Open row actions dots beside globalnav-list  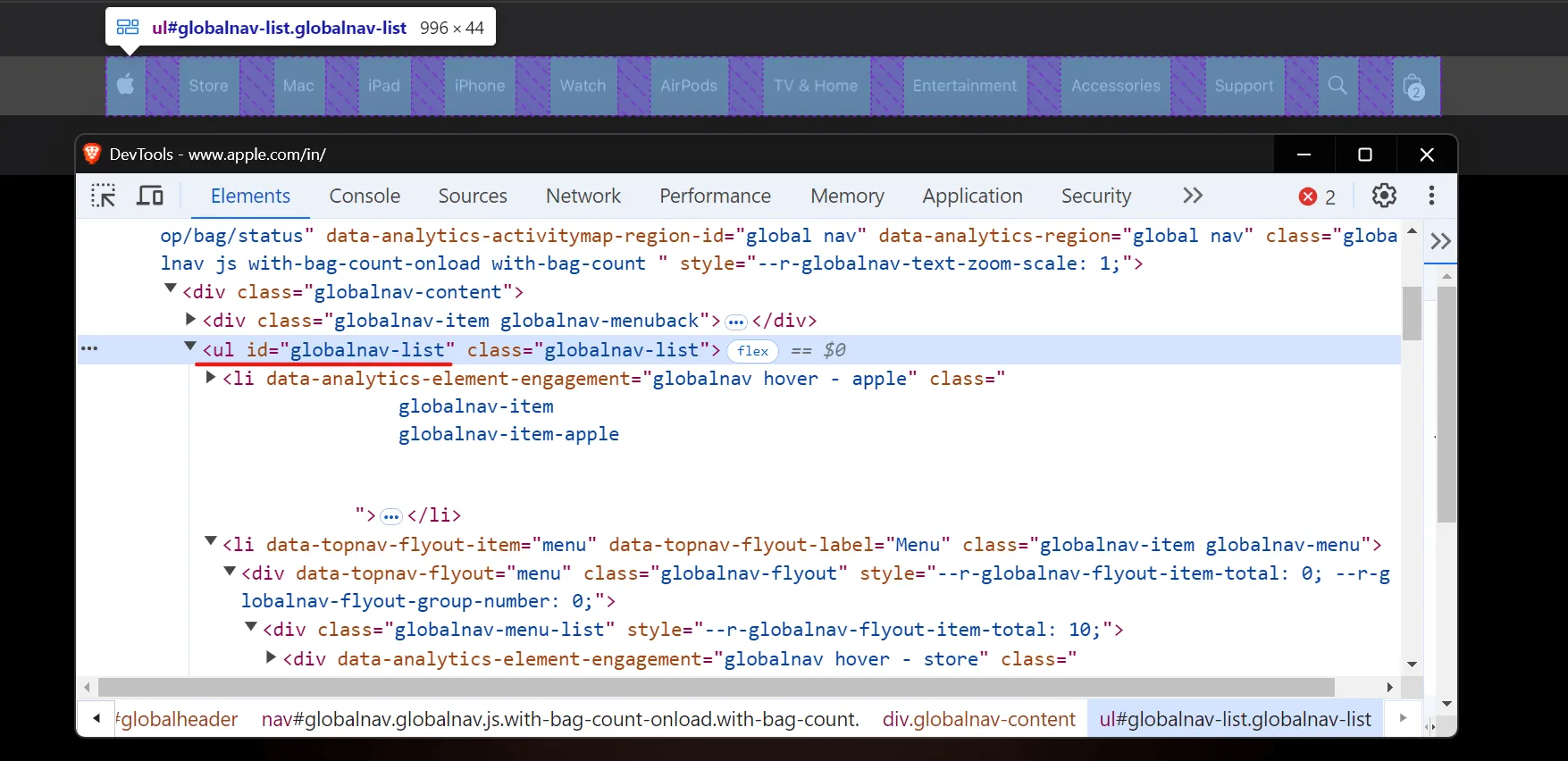(x=89, y=348)
